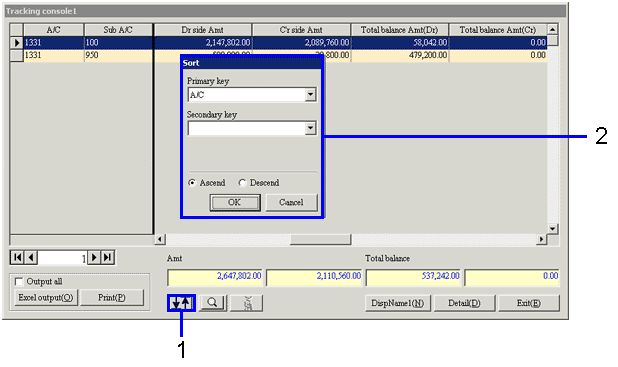Viewport: 618px width, 367px height.
Task: Select Sub A/C cell 950
Action: coord(118,55)
